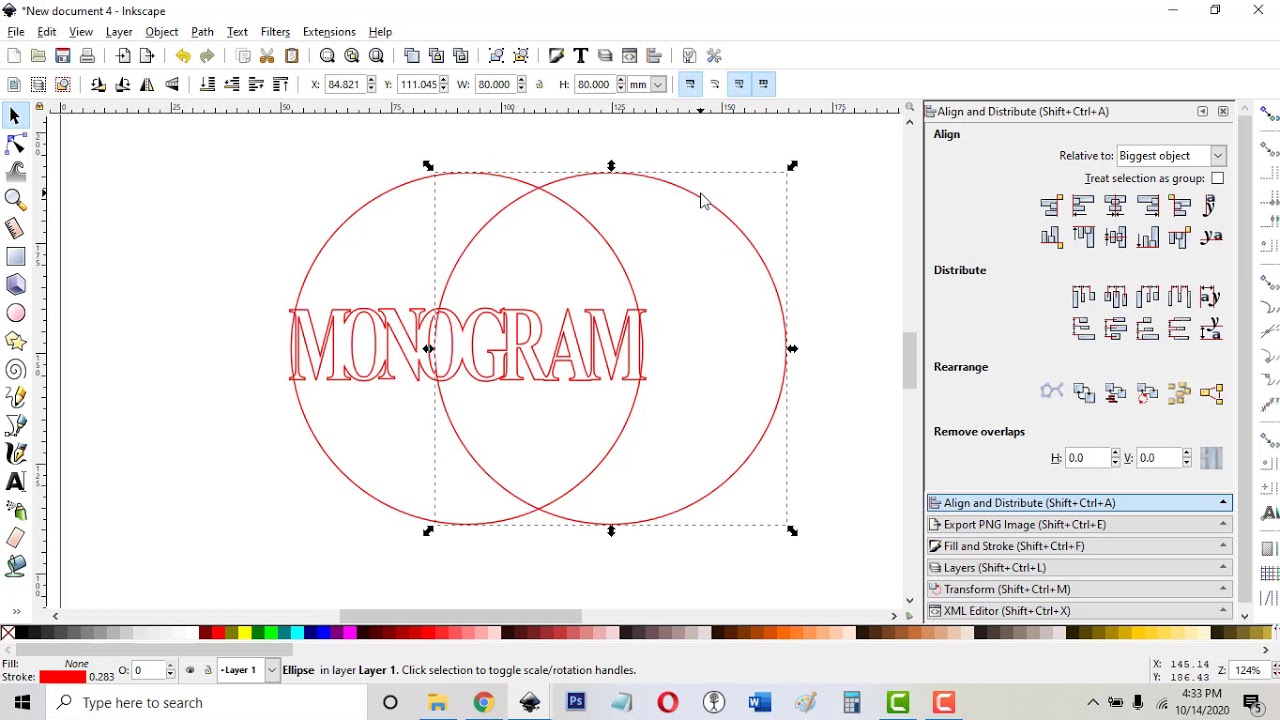Screen dimensions: 1280x720
Task: Pick the yellow palette swatch
Action: tap(244, 632)
